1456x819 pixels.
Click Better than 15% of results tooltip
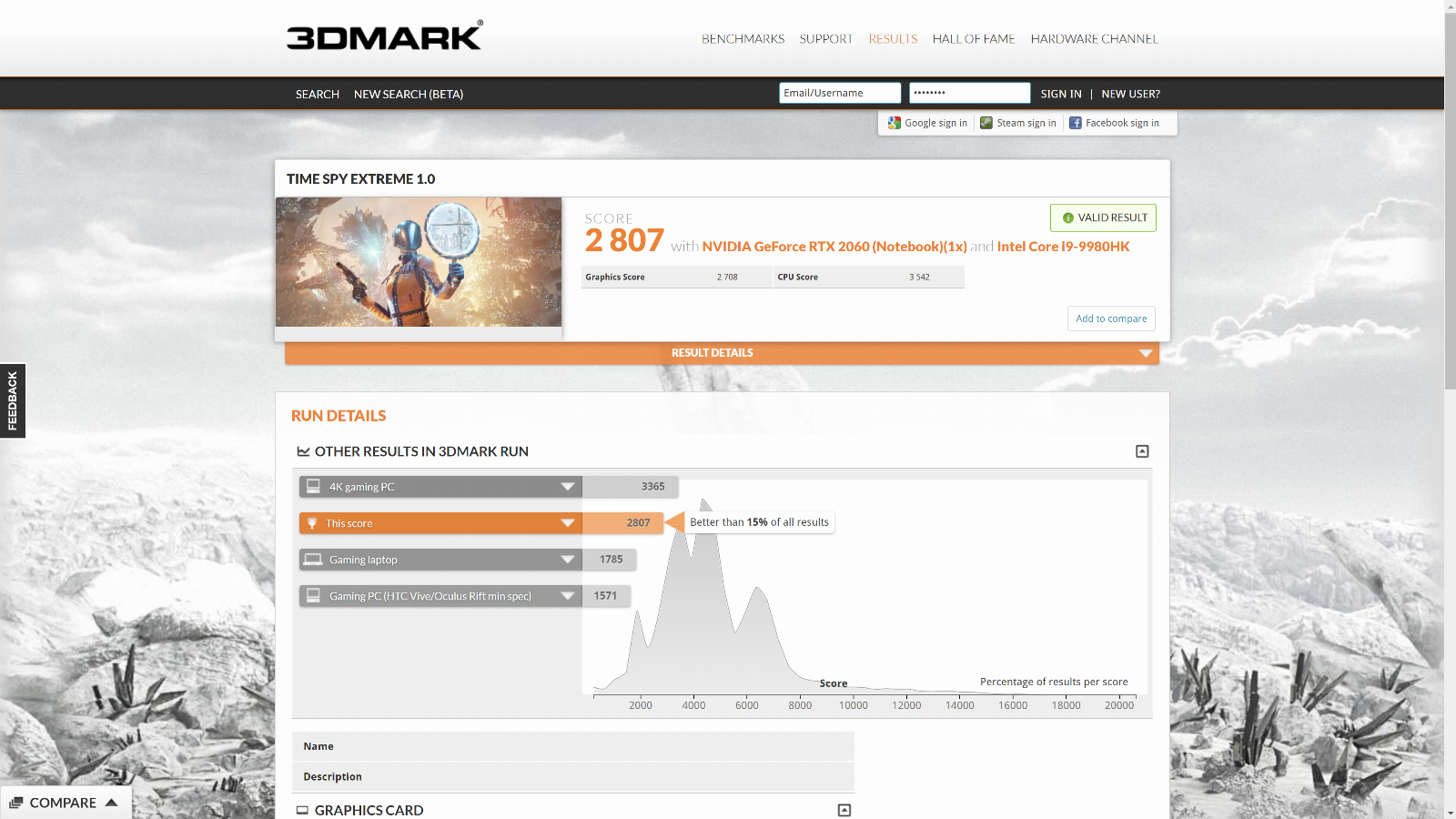759,522
